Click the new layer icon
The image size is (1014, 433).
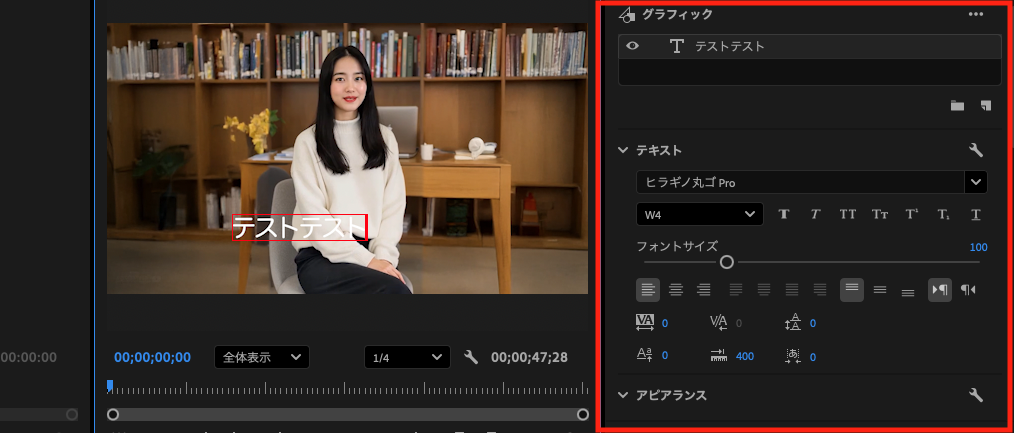click(x=985, y=105)
